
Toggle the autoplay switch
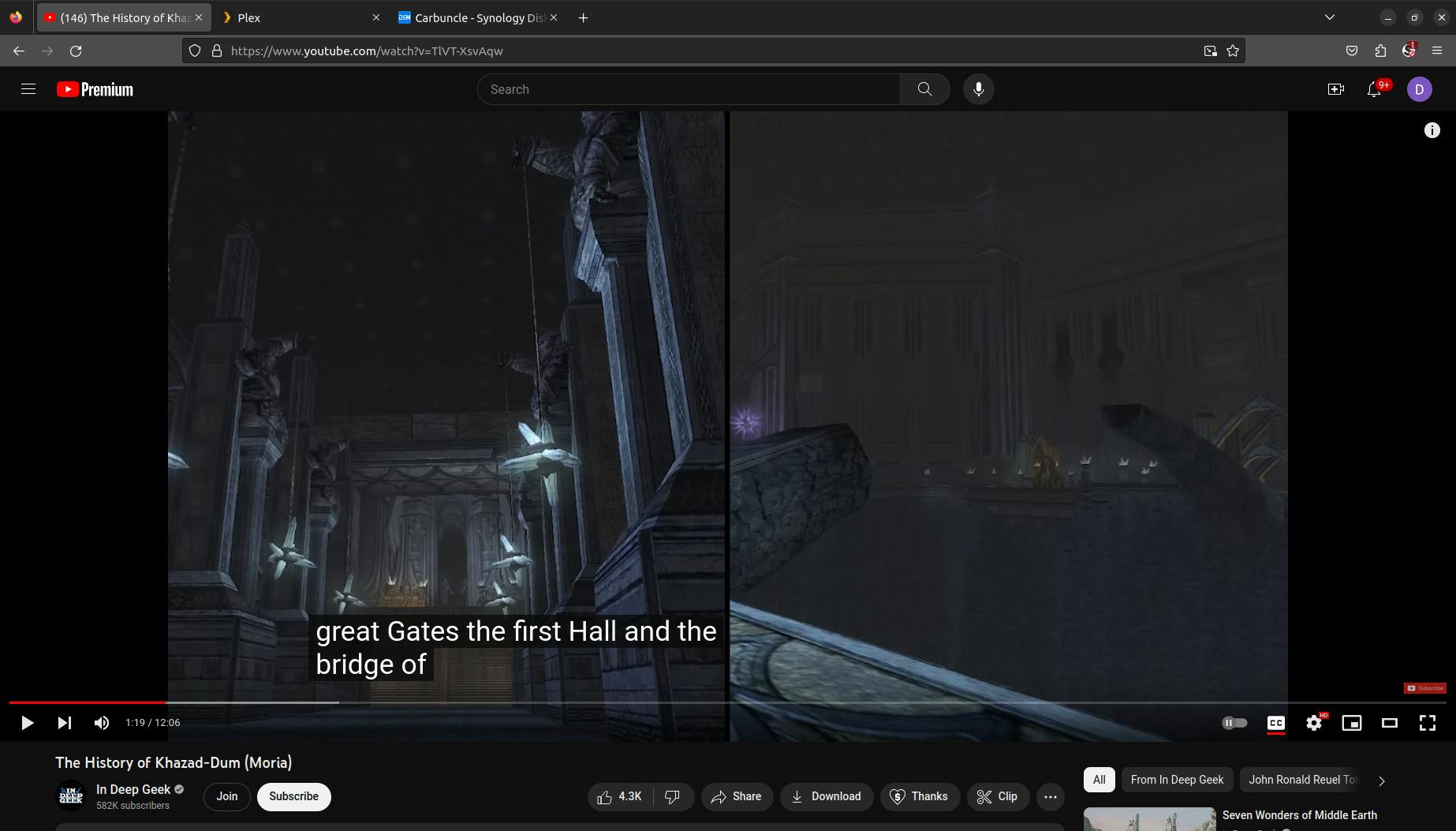point(1234,723)
